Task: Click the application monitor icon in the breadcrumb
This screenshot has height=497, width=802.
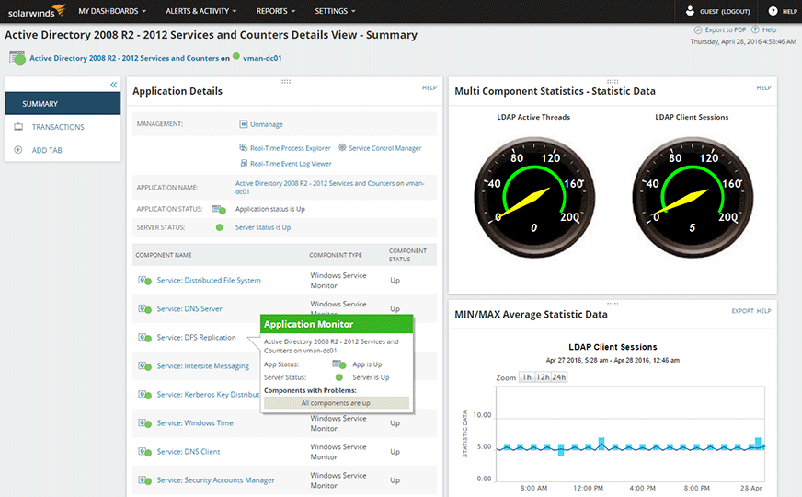Action: point(17,58)
